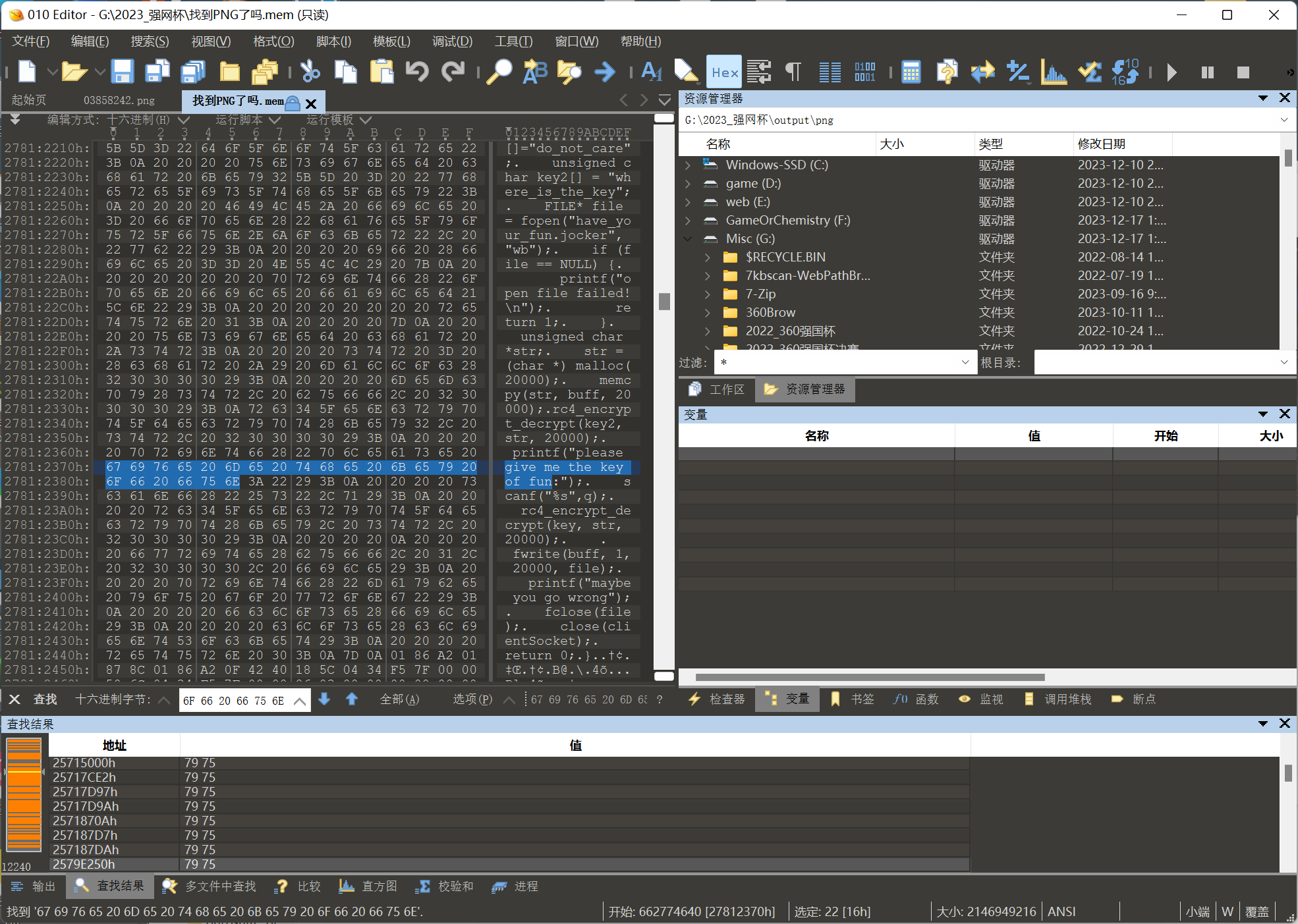Save the current file with the disk icon
Image resolution: width=1298 pixels, height=924 pixels.
[x=123, y=71]
